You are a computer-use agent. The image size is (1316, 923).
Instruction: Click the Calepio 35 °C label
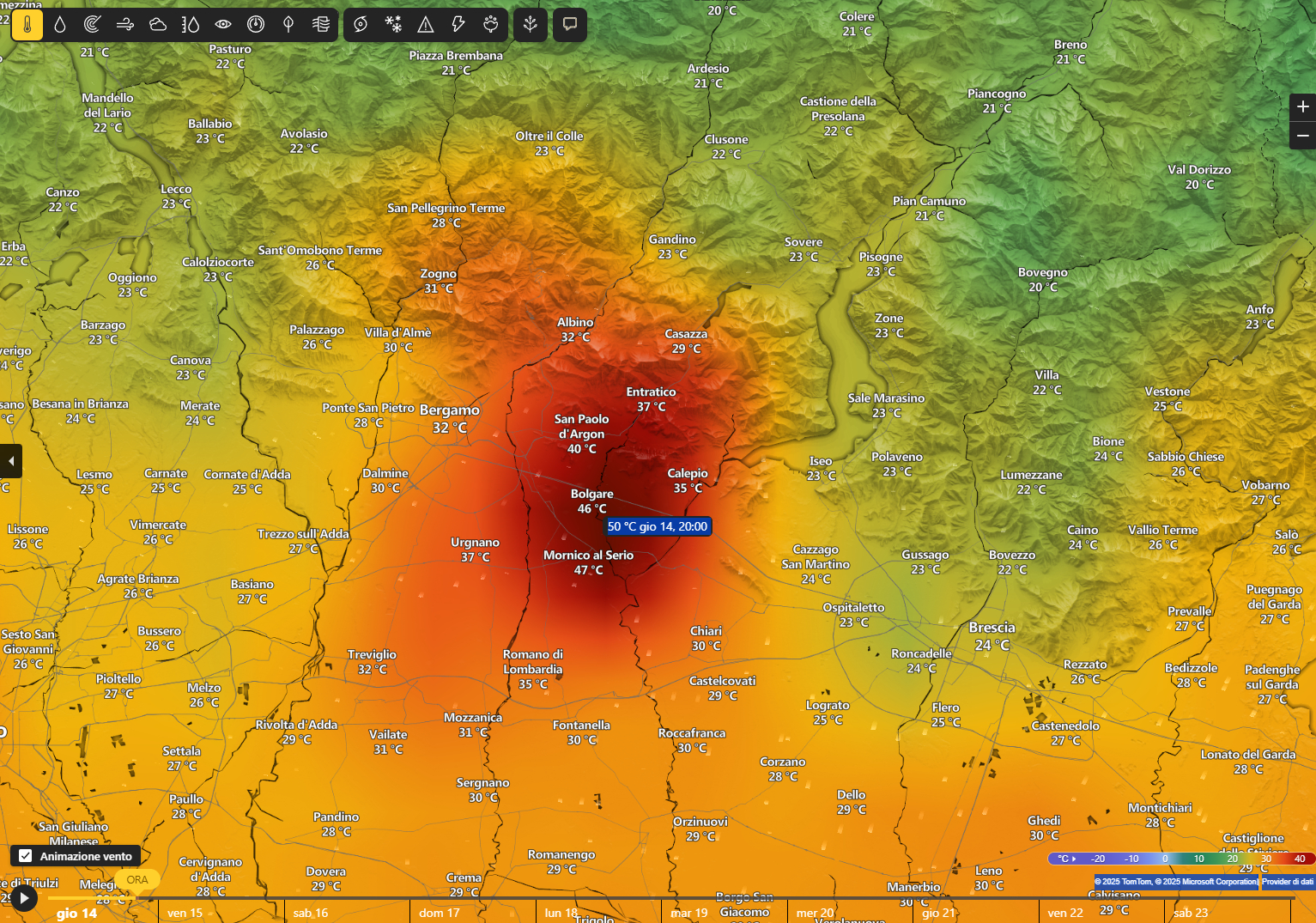[x=688, y=481]
